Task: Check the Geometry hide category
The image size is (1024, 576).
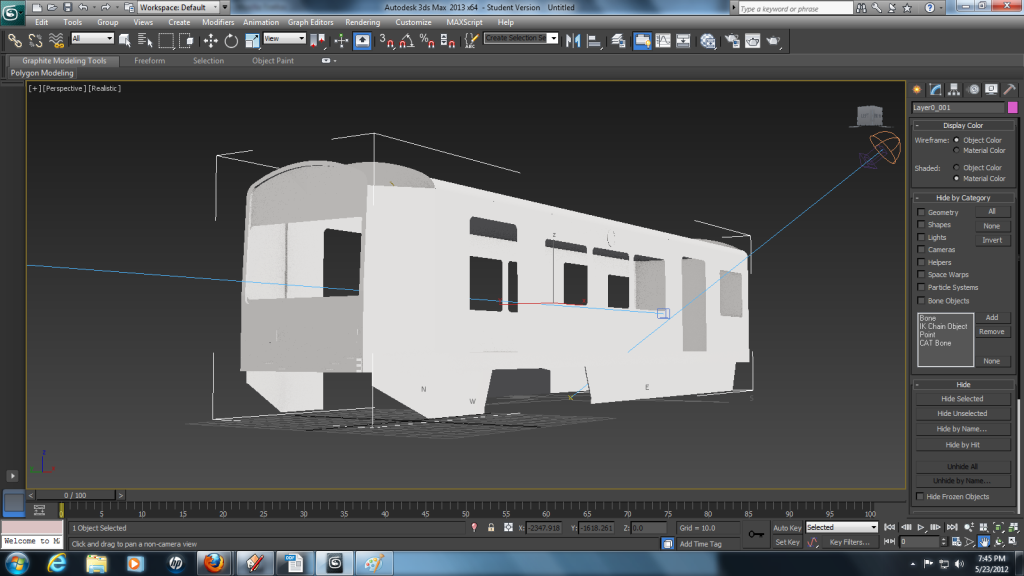Action: (x=921, y=212)
